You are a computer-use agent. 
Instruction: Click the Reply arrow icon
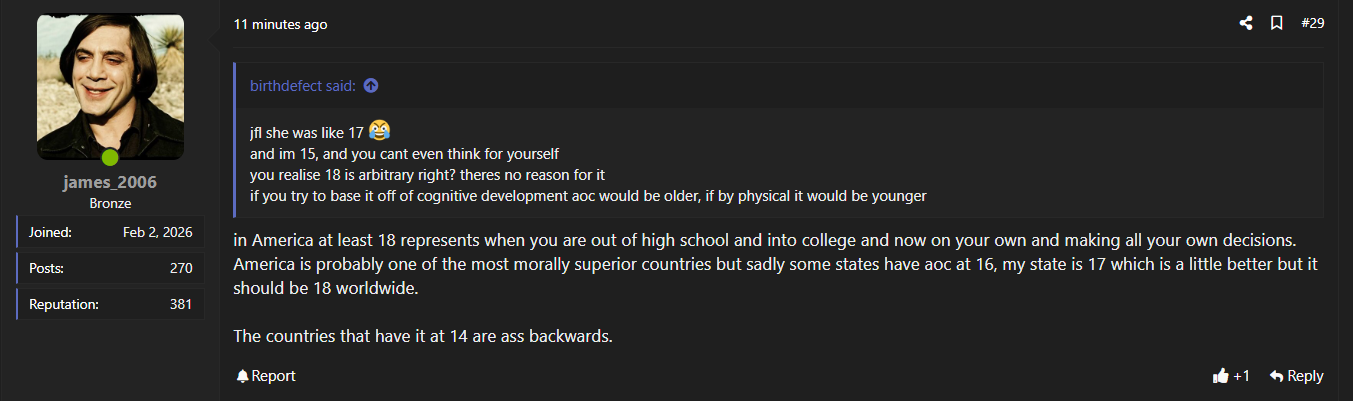1276,376
